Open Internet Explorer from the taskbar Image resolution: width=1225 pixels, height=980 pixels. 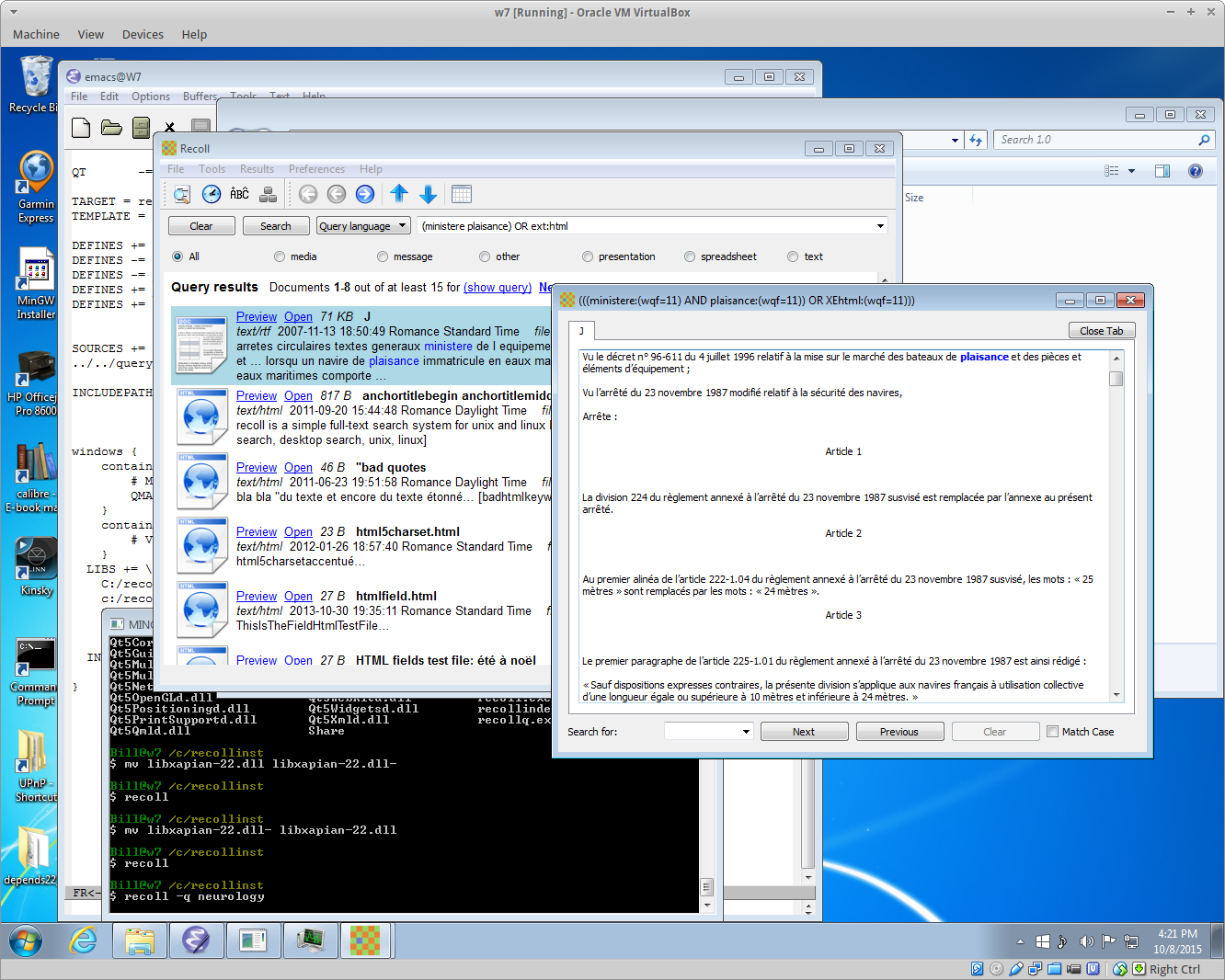(84, 940)
